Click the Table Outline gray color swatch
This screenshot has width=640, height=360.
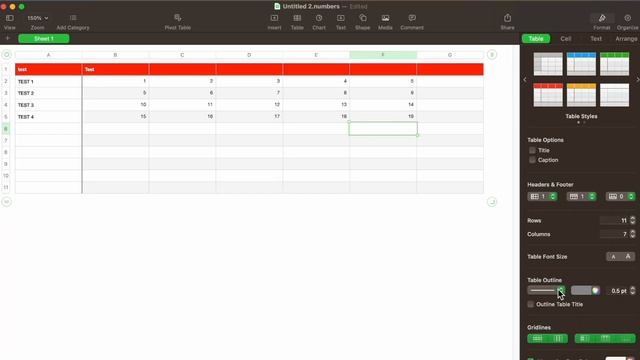point(581,291)
